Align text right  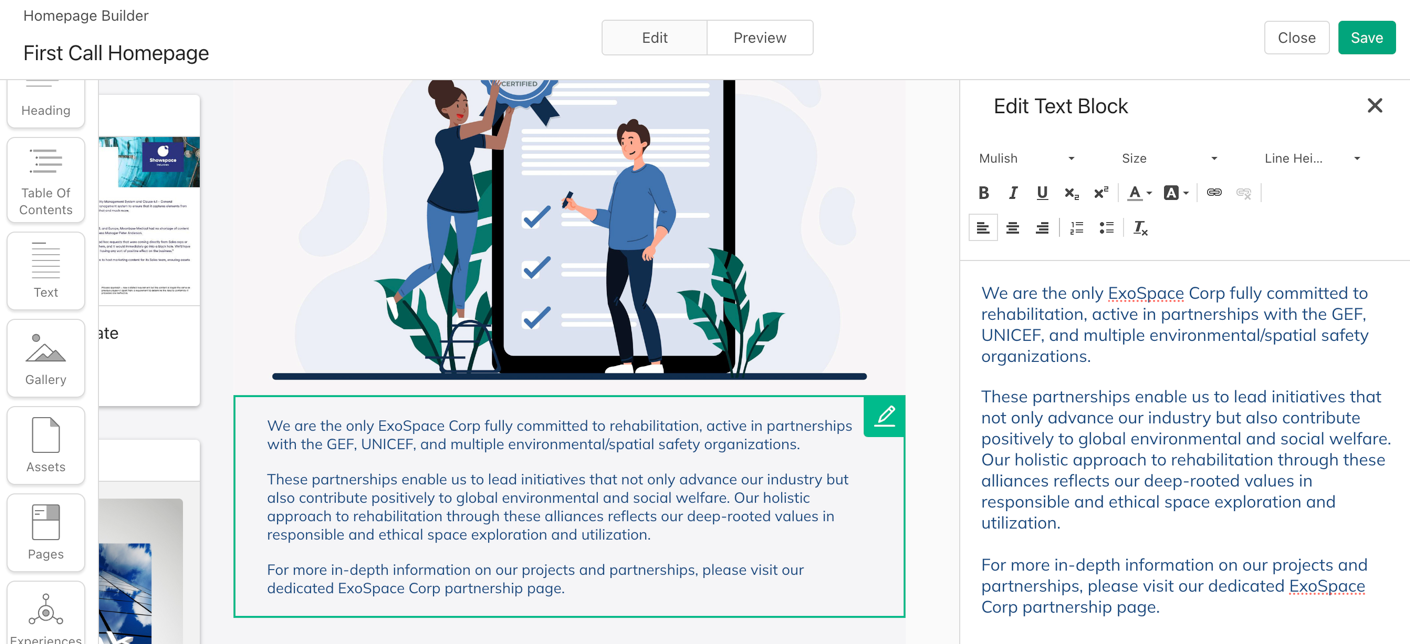point(1042,229)
